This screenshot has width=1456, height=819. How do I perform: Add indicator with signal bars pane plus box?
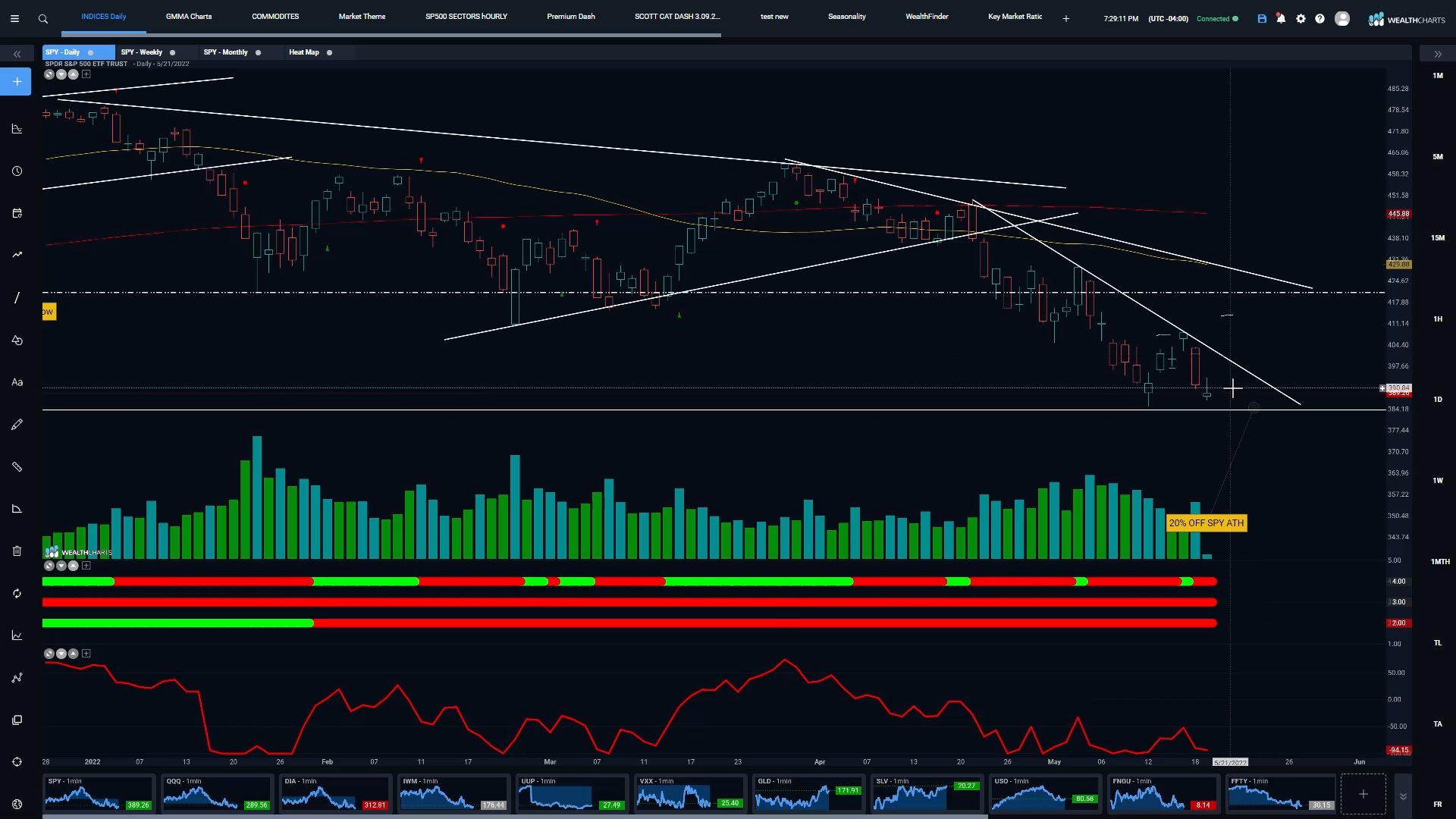86,566
